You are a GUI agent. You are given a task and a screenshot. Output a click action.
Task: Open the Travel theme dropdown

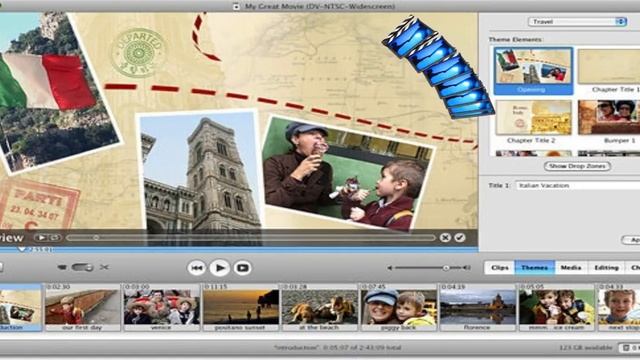tap(577, 22)
